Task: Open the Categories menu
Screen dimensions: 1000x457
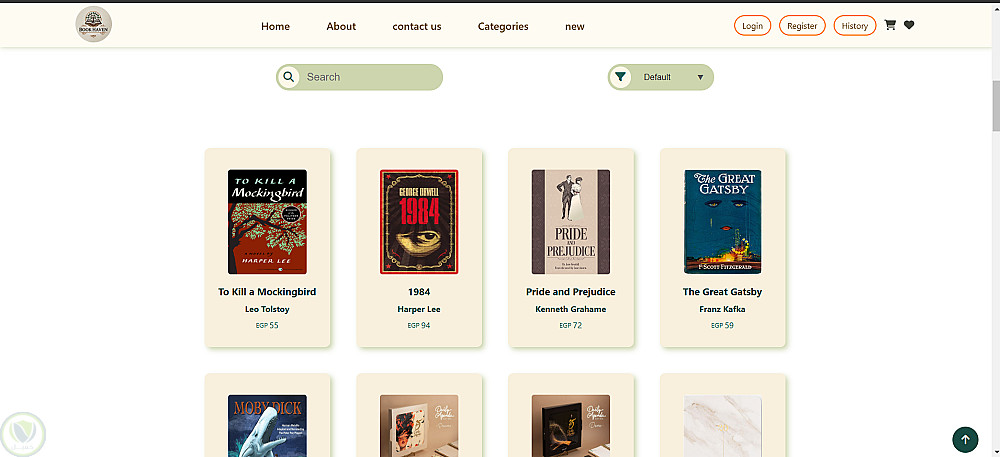Action: click(x=503, y=26)
